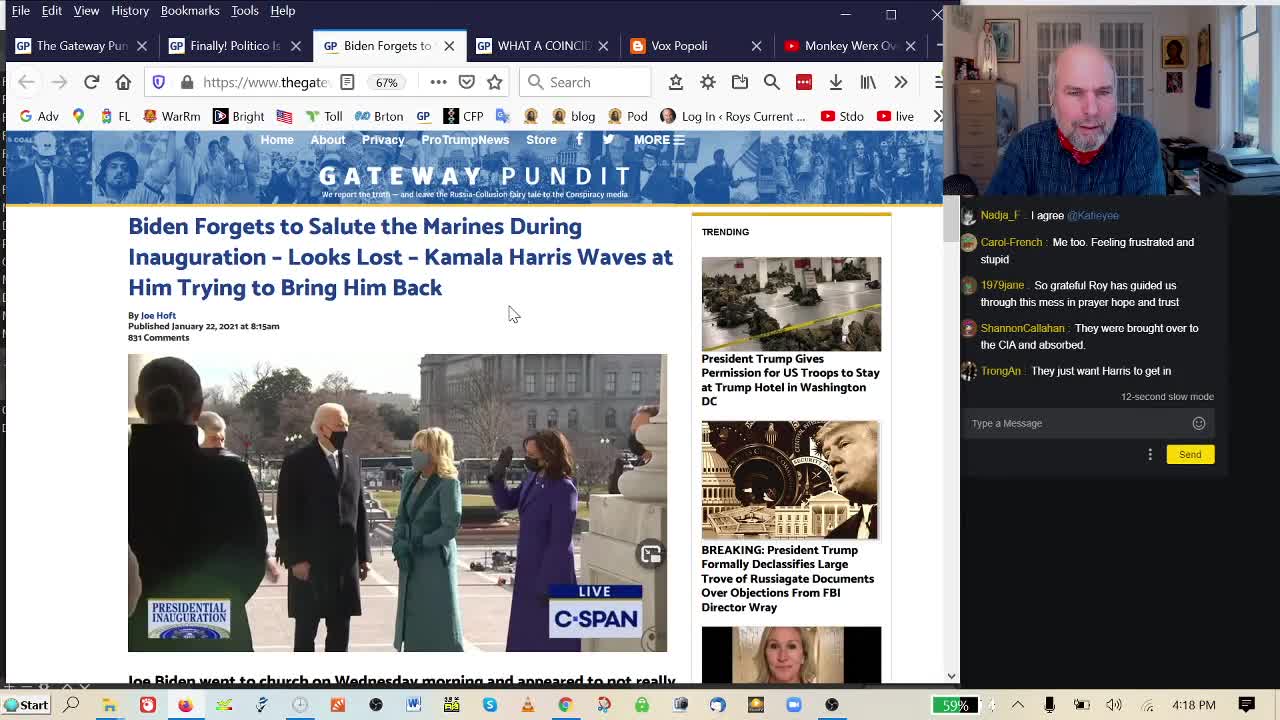Open tracking protection shield info

159,82
